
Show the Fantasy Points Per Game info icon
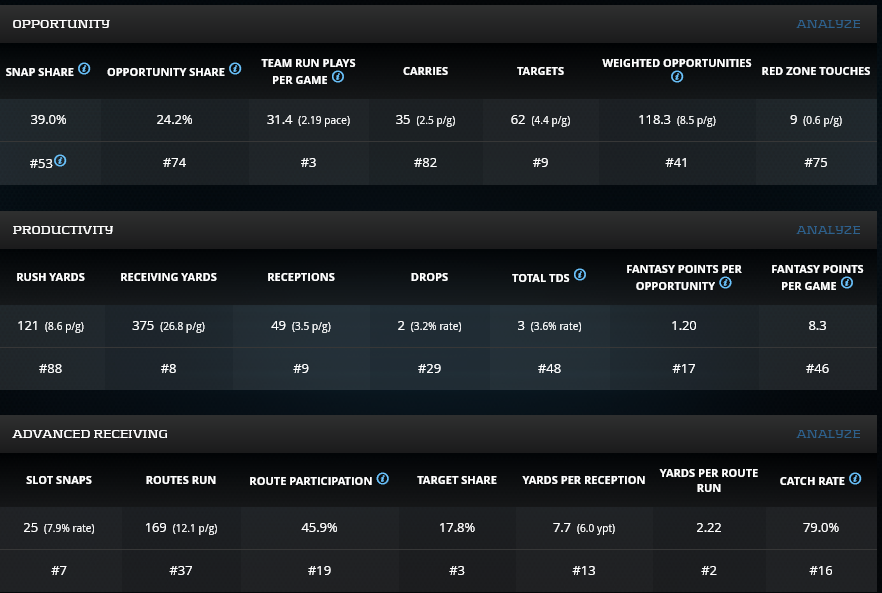(x=846, y=284)
